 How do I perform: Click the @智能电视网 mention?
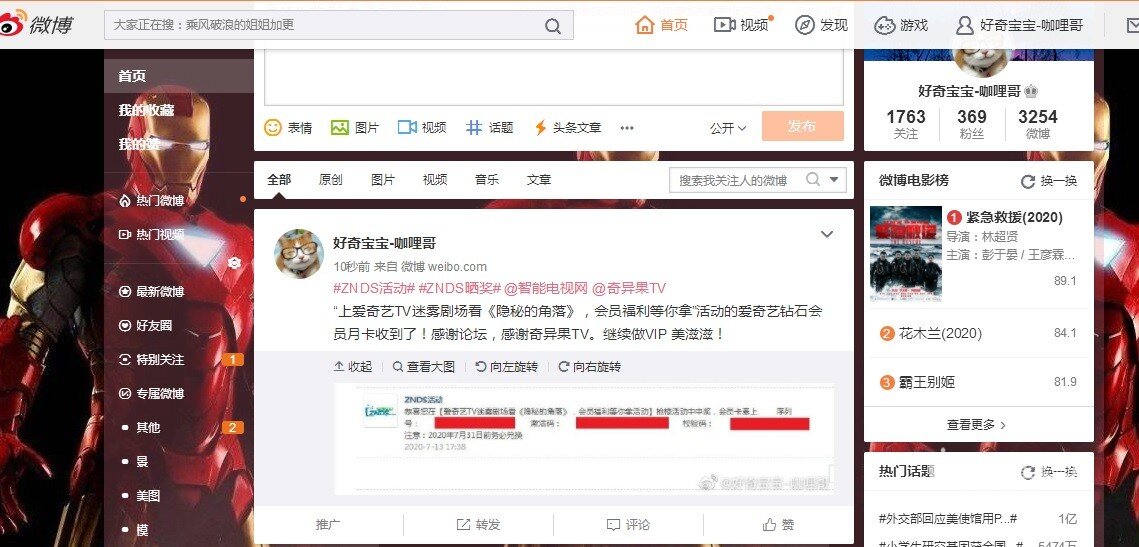tap(546, 288)
